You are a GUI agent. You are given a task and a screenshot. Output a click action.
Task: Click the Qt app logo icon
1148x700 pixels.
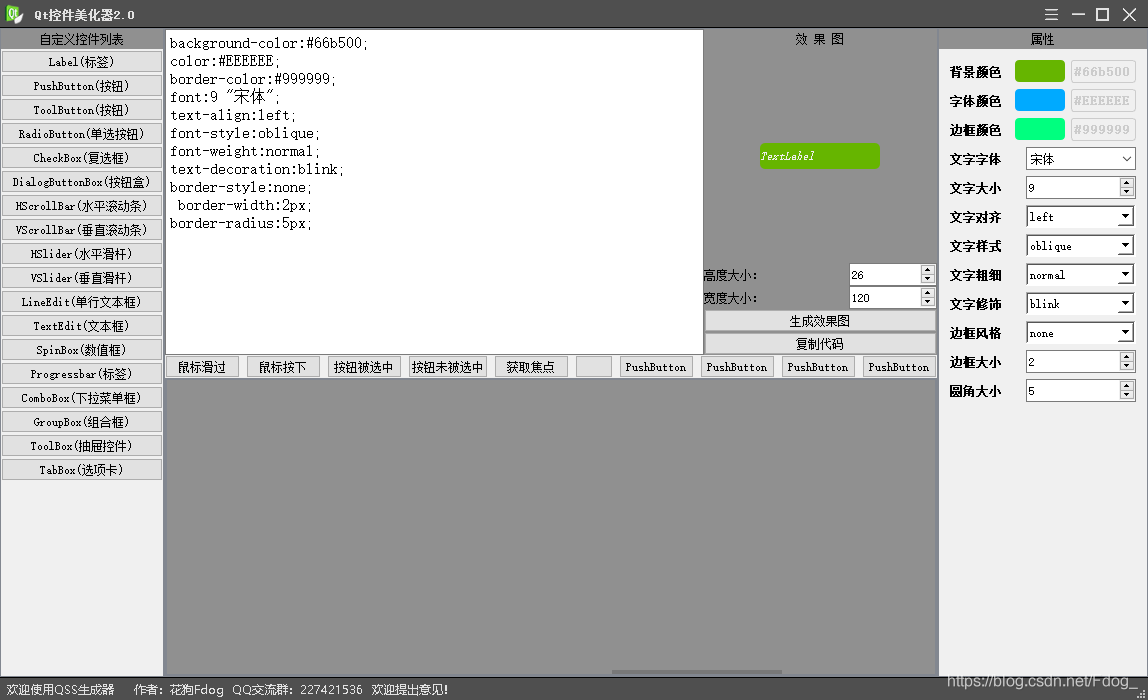click(x=14, y=14)
